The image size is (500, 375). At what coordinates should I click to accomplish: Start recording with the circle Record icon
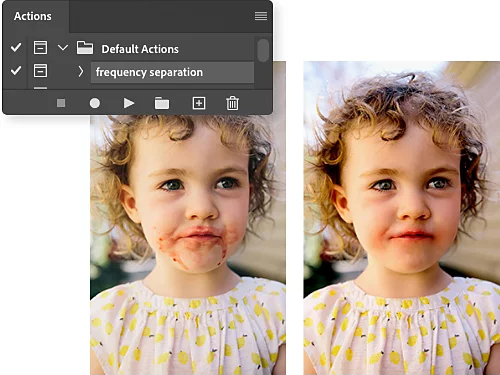95,103
